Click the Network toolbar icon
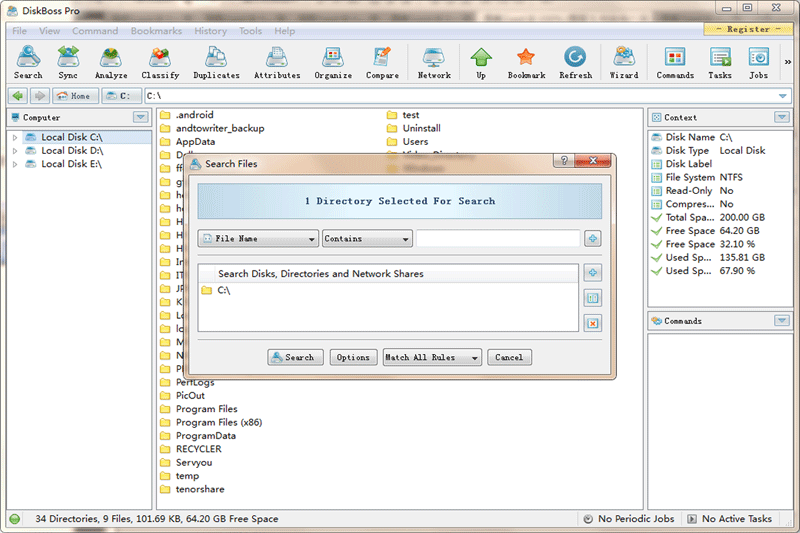The width and height of the screenshot is (800, 533). pyautogui.click(x=434, y=62)
